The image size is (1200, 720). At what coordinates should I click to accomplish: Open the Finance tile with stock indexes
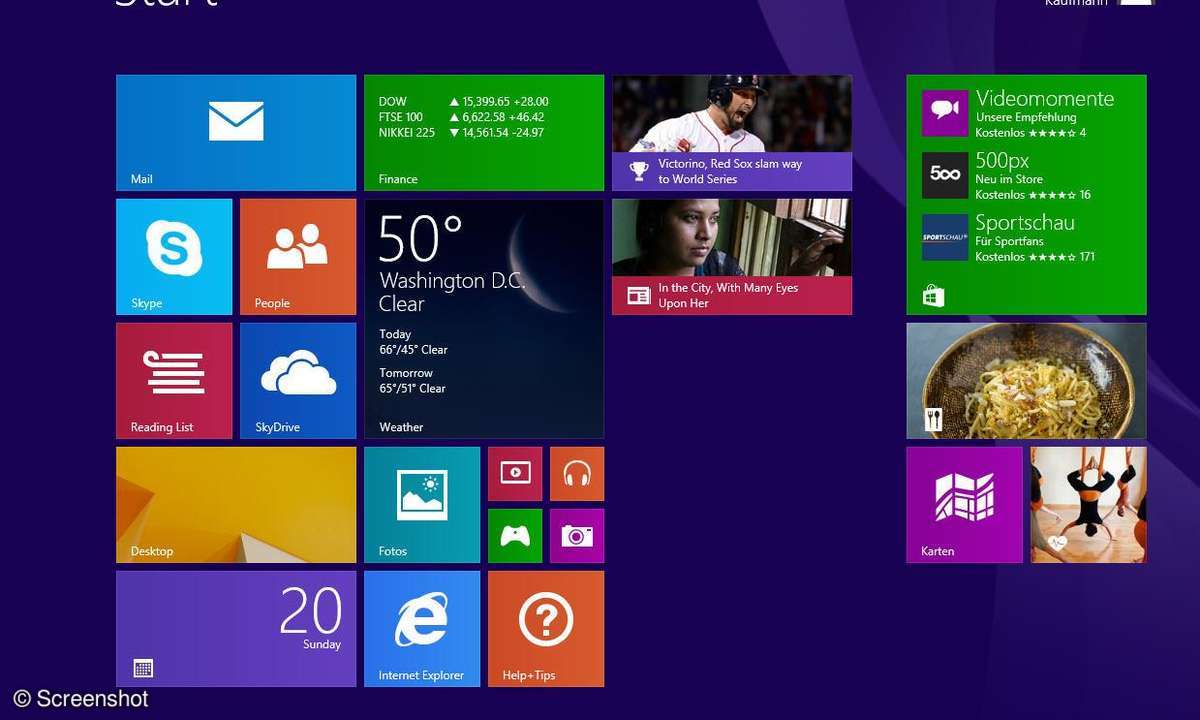pos(484,133)
